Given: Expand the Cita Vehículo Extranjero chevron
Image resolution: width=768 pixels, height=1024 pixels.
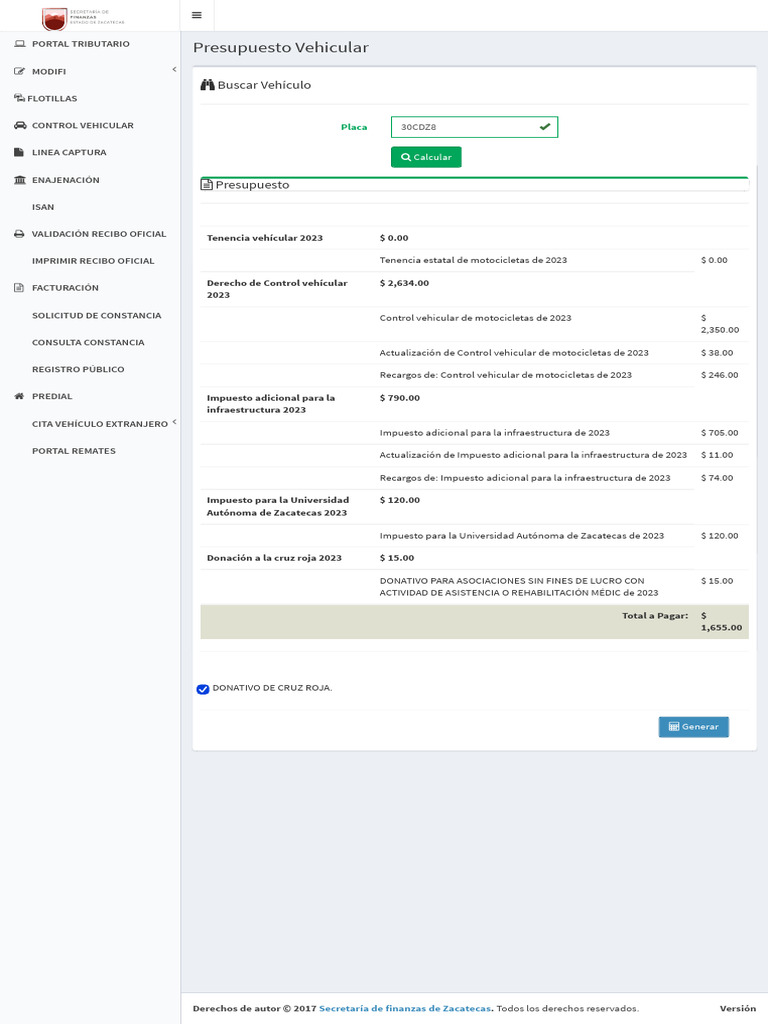Looking at the screenshot, I should click(x=174, y=422).
